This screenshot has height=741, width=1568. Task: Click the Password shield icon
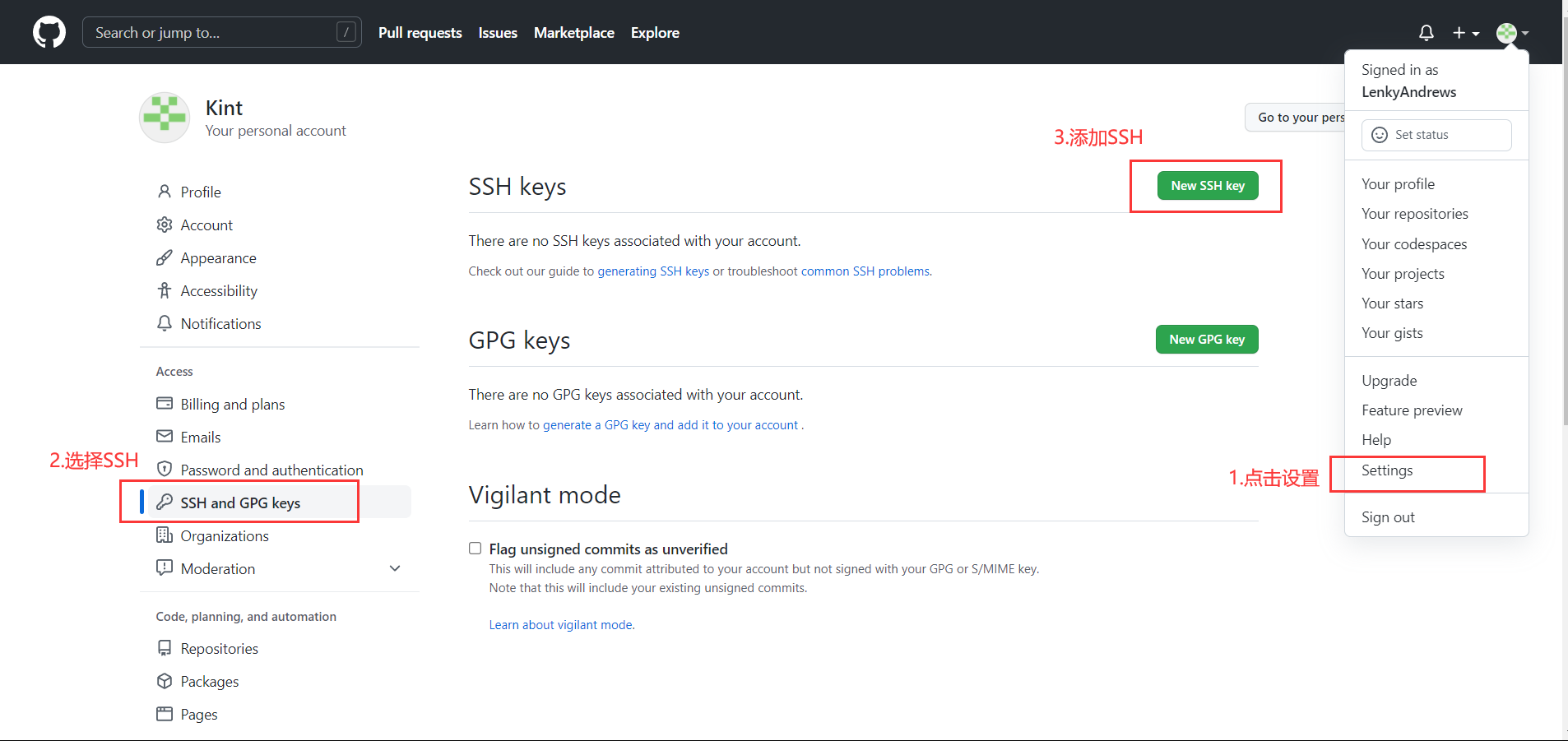pyautogui.click(x=165, y=470)
